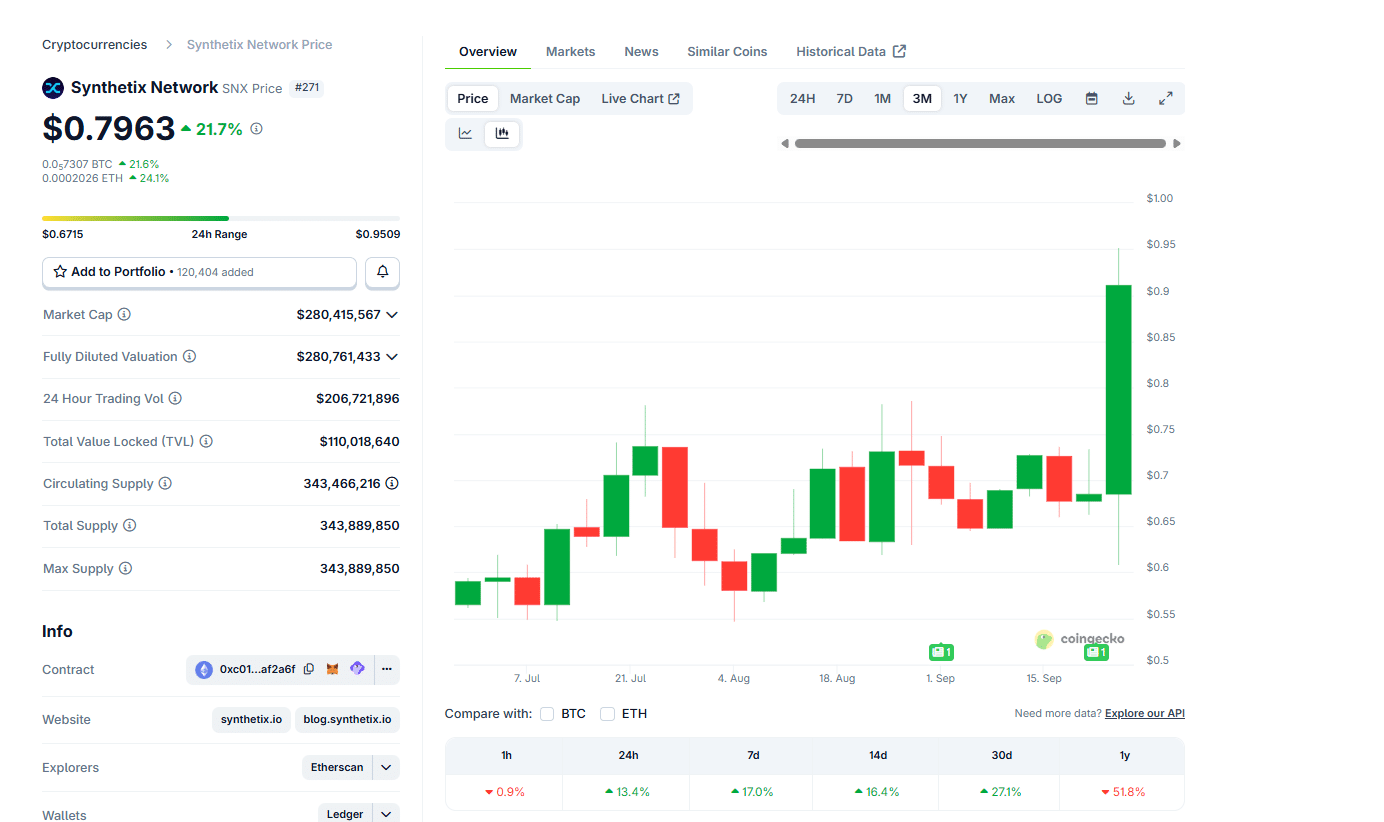Select the Max time range

pos(1002,98)
